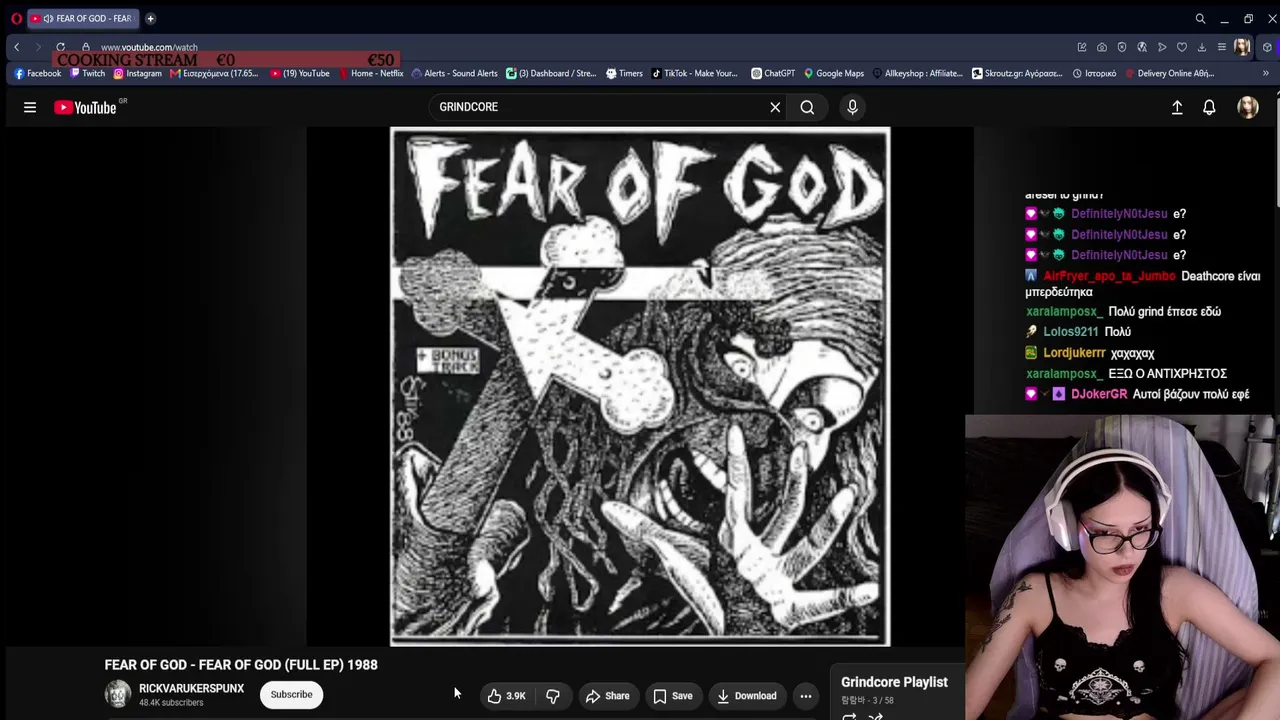Open the shield privacy protection icon
This screenshot has height=720, width=1280.
click(x=1122, y=47)
